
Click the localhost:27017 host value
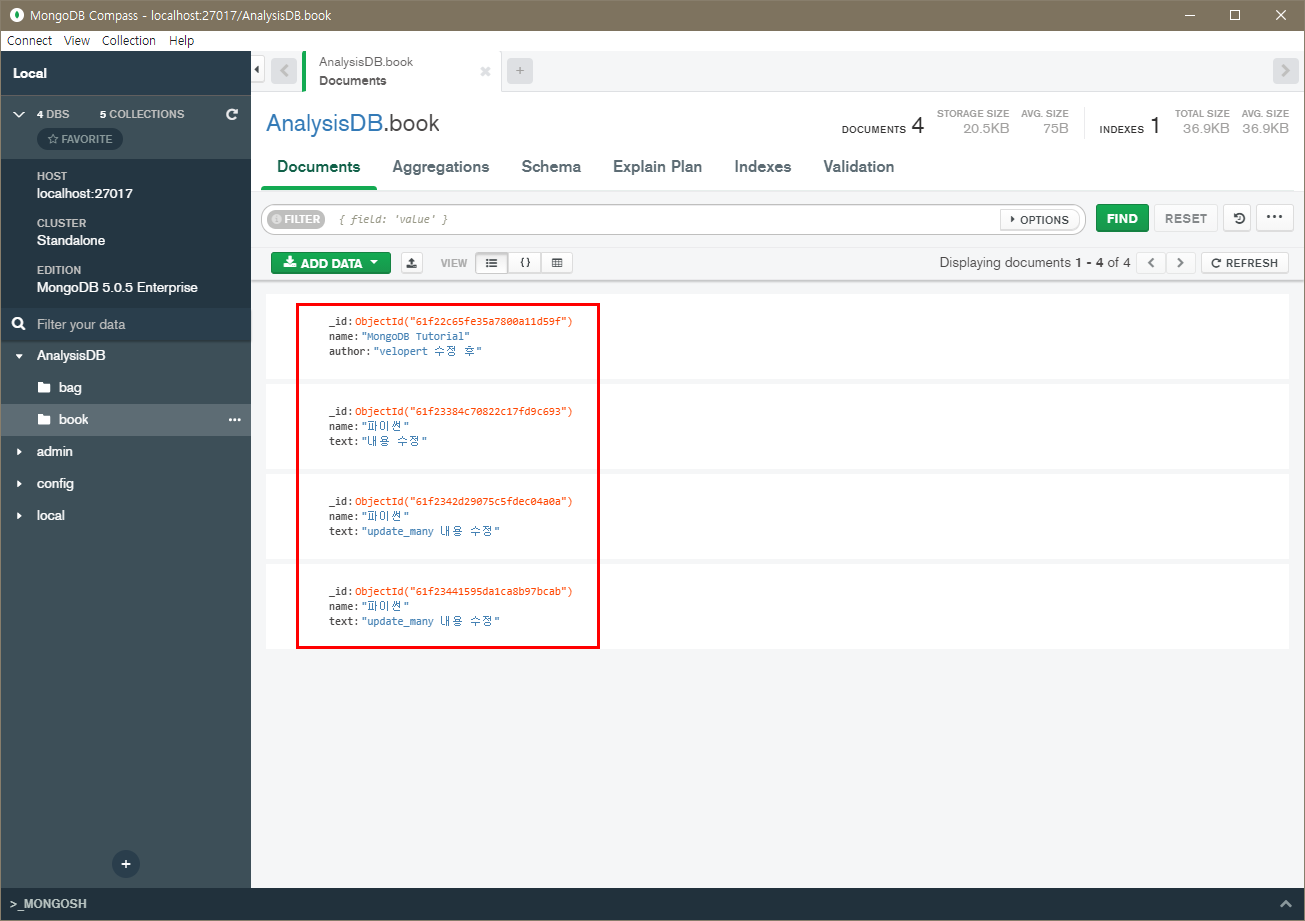click(x=85, y=194)
